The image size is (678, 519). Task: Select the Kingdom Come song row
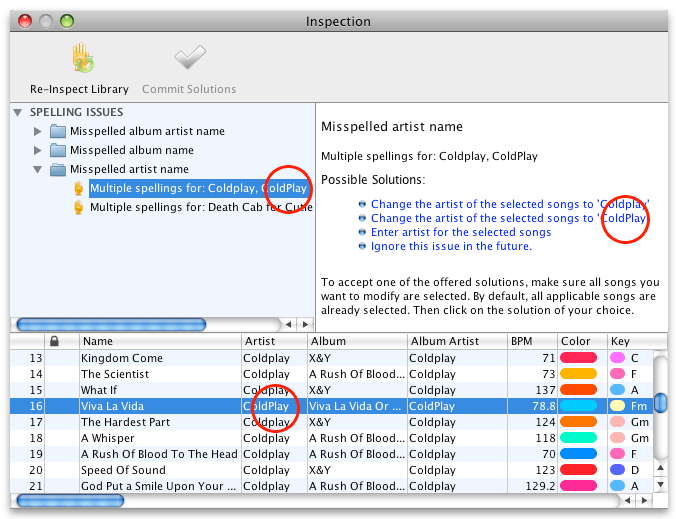pos(332,358)
